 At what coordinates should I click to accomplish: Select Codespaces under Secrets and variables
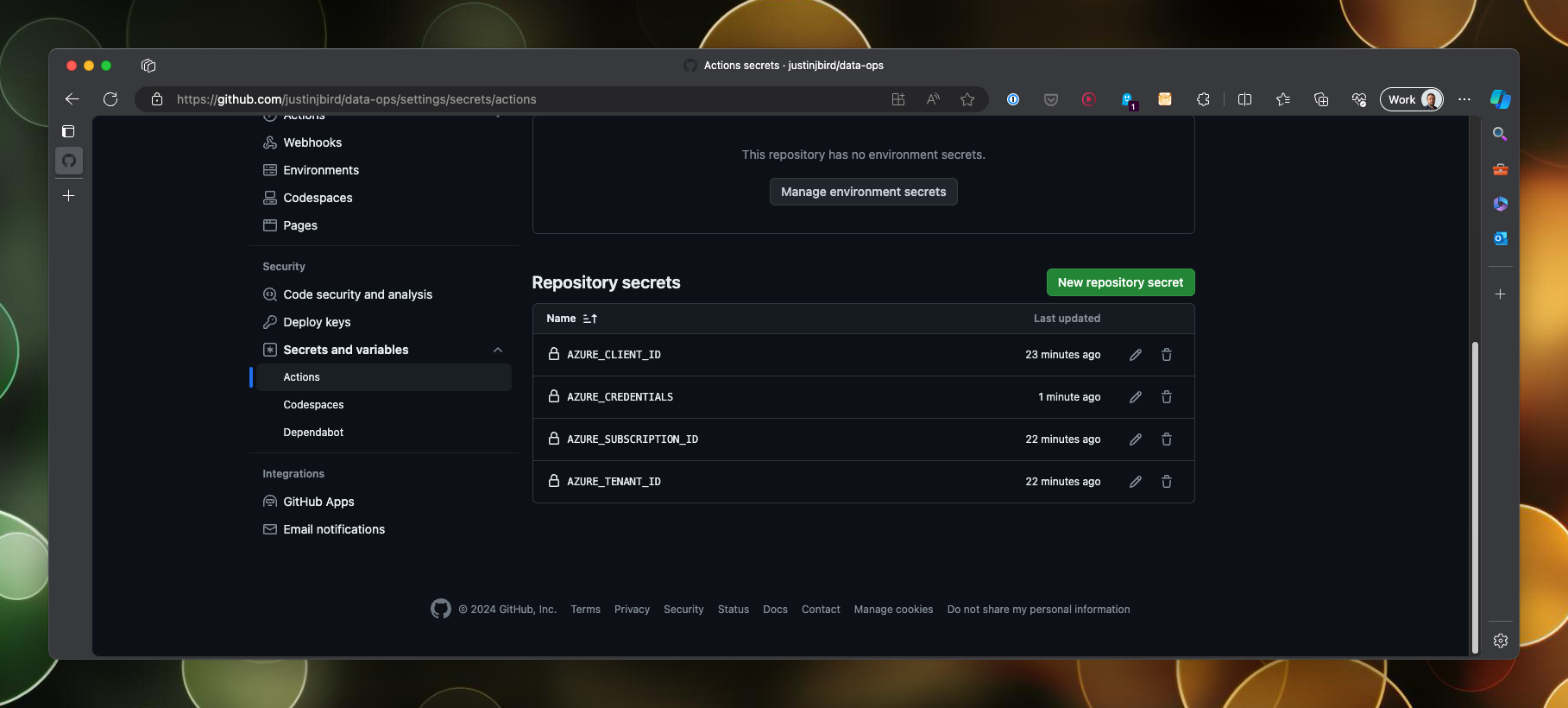pos(313,405)
